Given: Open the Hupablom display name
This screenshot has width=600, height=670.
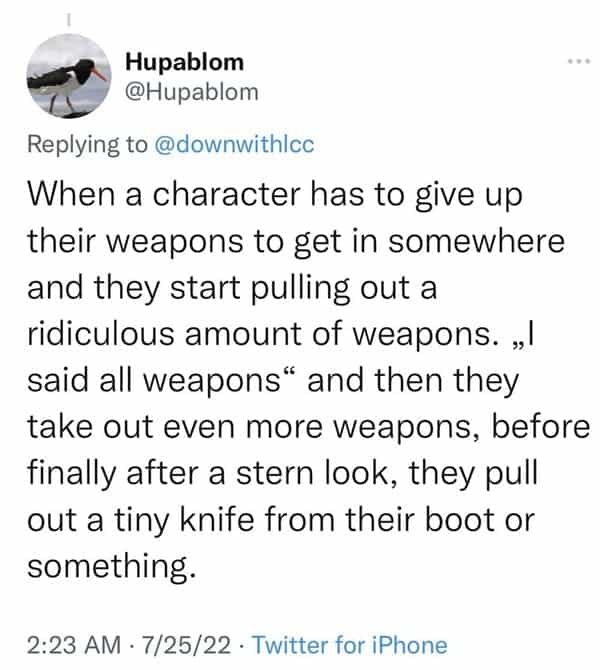Looking at the screenshot, I should pyautogui.click(x=185, y=63).
